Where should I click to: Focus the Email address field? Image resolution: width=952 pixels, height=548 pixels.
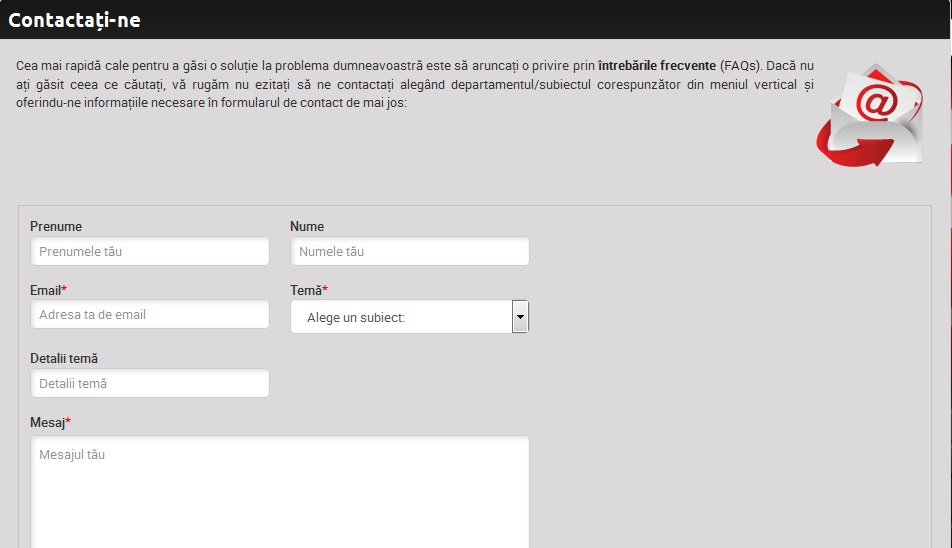point(150,314)
